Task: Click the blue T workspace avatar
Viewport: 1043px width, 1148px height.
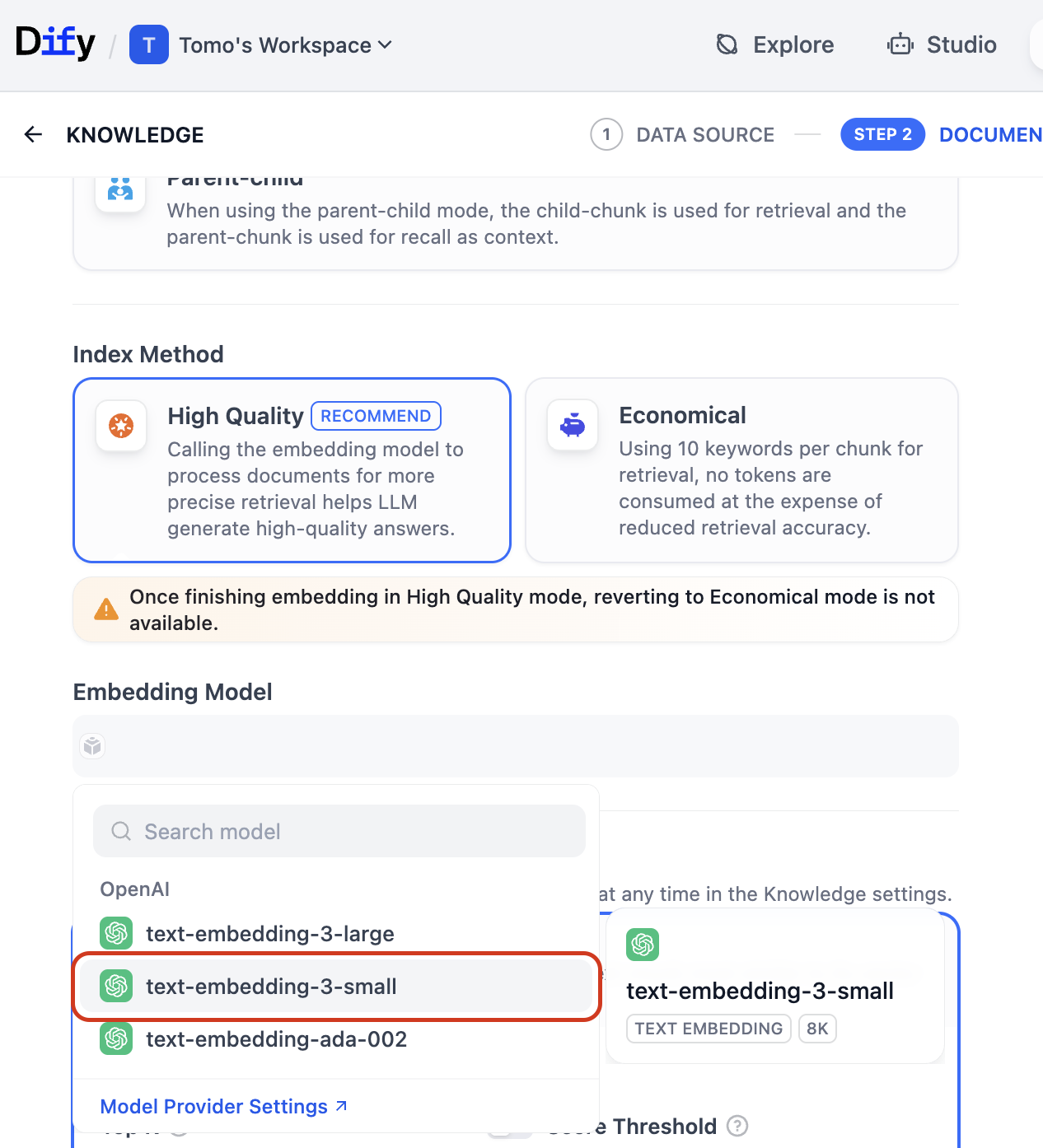Action: pos(149,44)
